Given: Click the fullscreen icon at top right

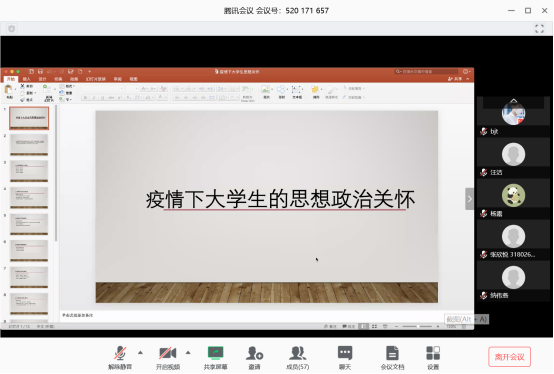Looking at the screenshot, I should [x=539, y=29].
